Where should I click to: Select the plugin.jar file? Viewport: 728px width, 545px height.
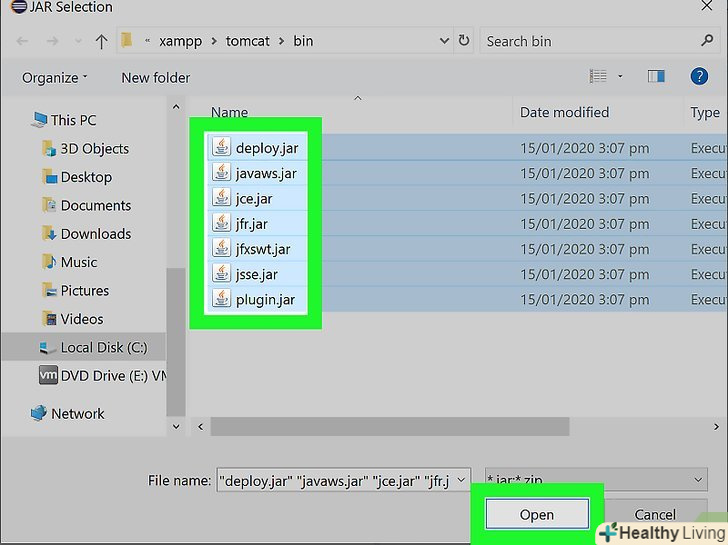click(x=265, y=299)
